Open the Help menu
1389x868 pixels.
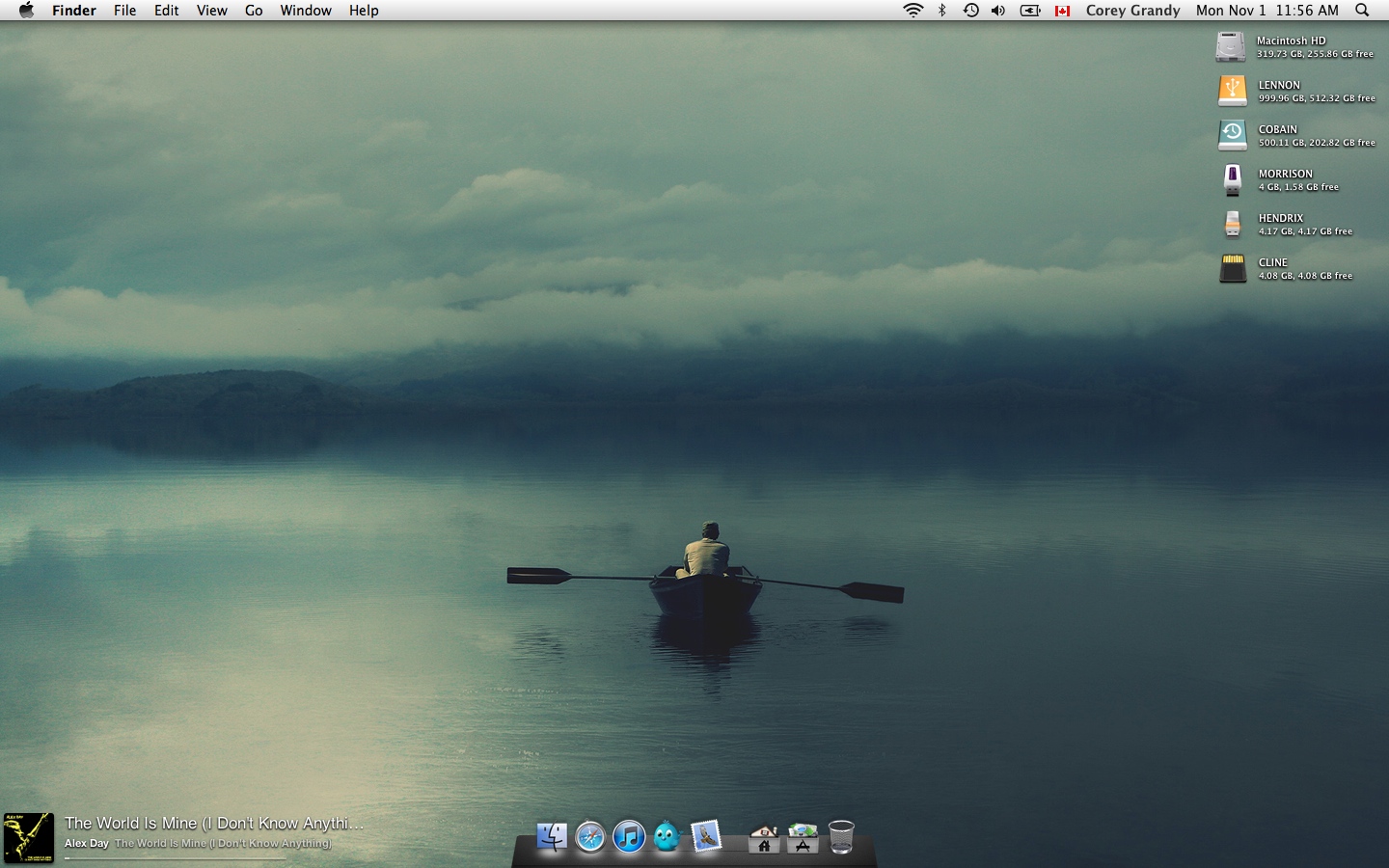click(x=364, y=11)
